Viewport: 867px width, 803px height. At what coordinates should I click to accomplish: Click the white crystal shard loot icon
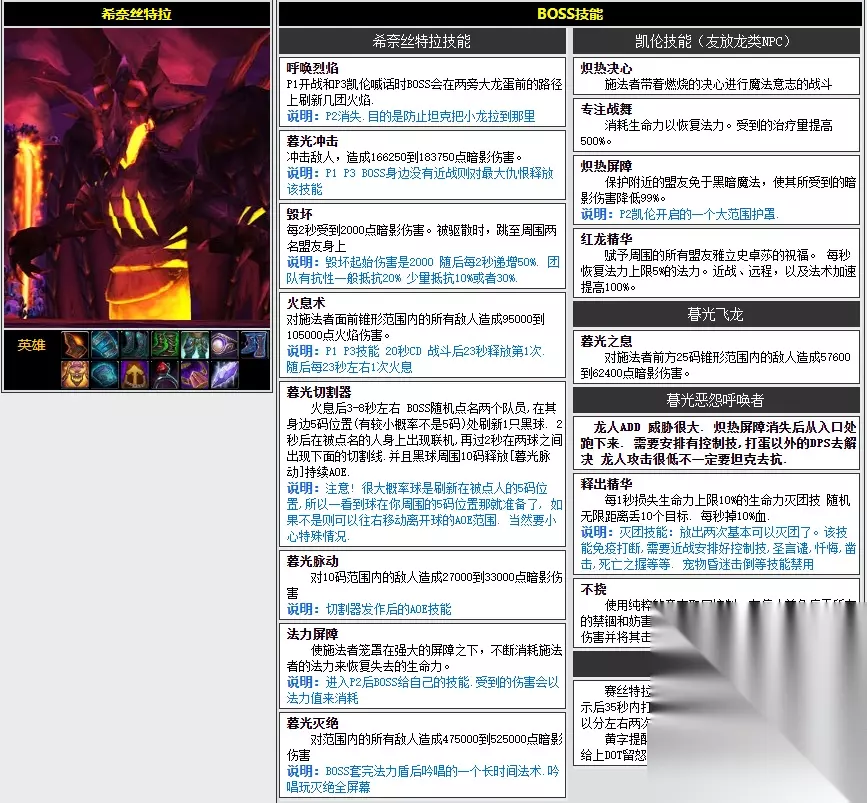tap(224, 374)
